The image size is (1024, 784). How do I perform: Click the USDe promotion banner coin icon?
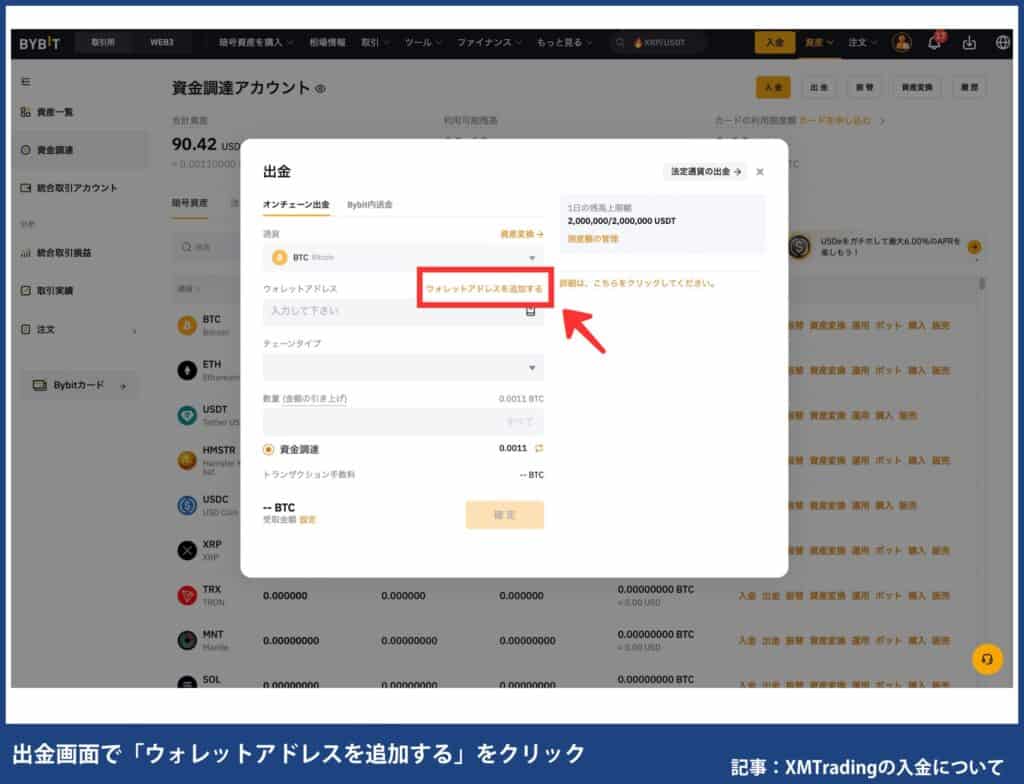(x=800, y=246)
